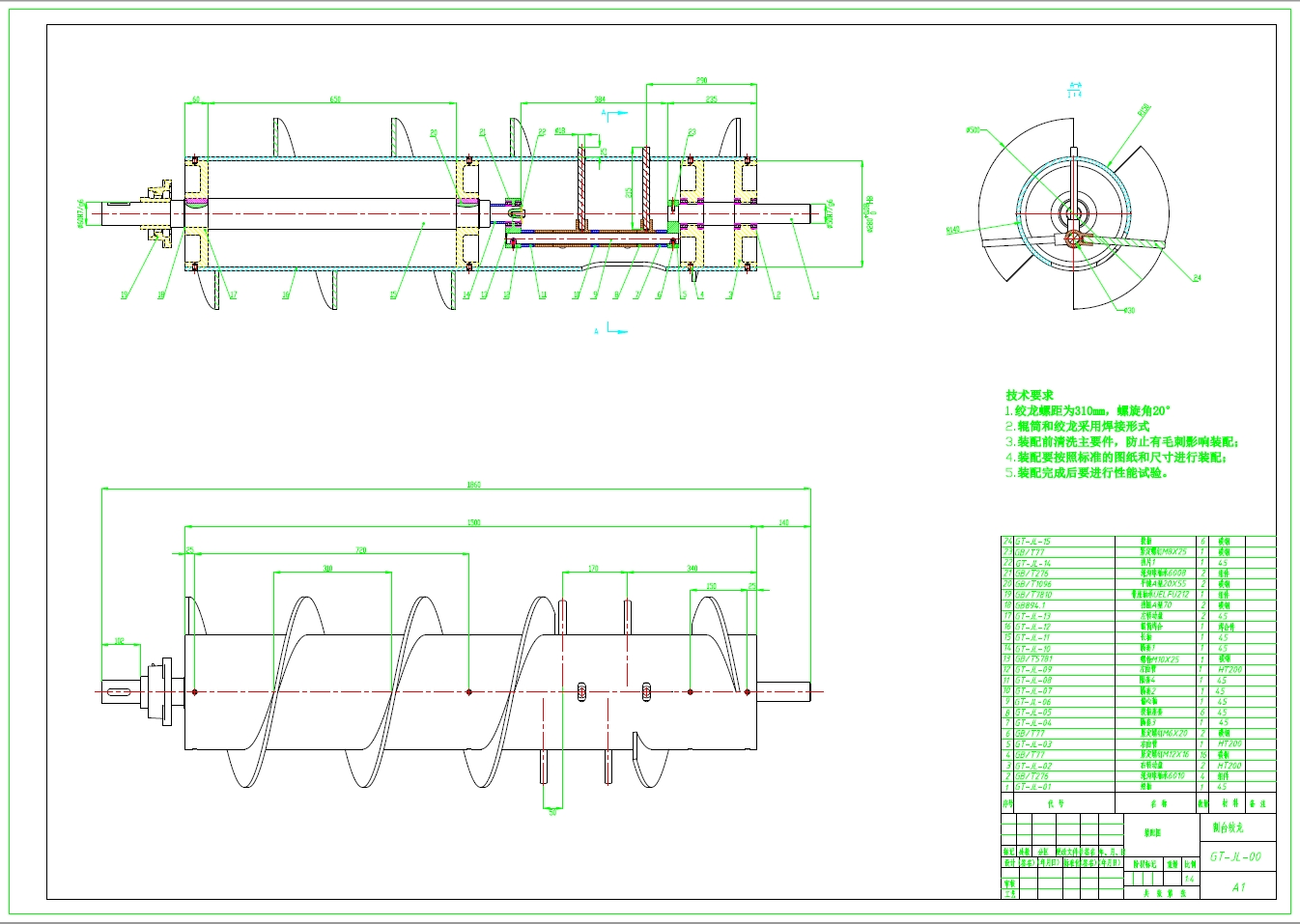Viewport: 1300px width, 924px height.
Task: Select parts list code GT-JL-03
Action: pos(1033,744)
